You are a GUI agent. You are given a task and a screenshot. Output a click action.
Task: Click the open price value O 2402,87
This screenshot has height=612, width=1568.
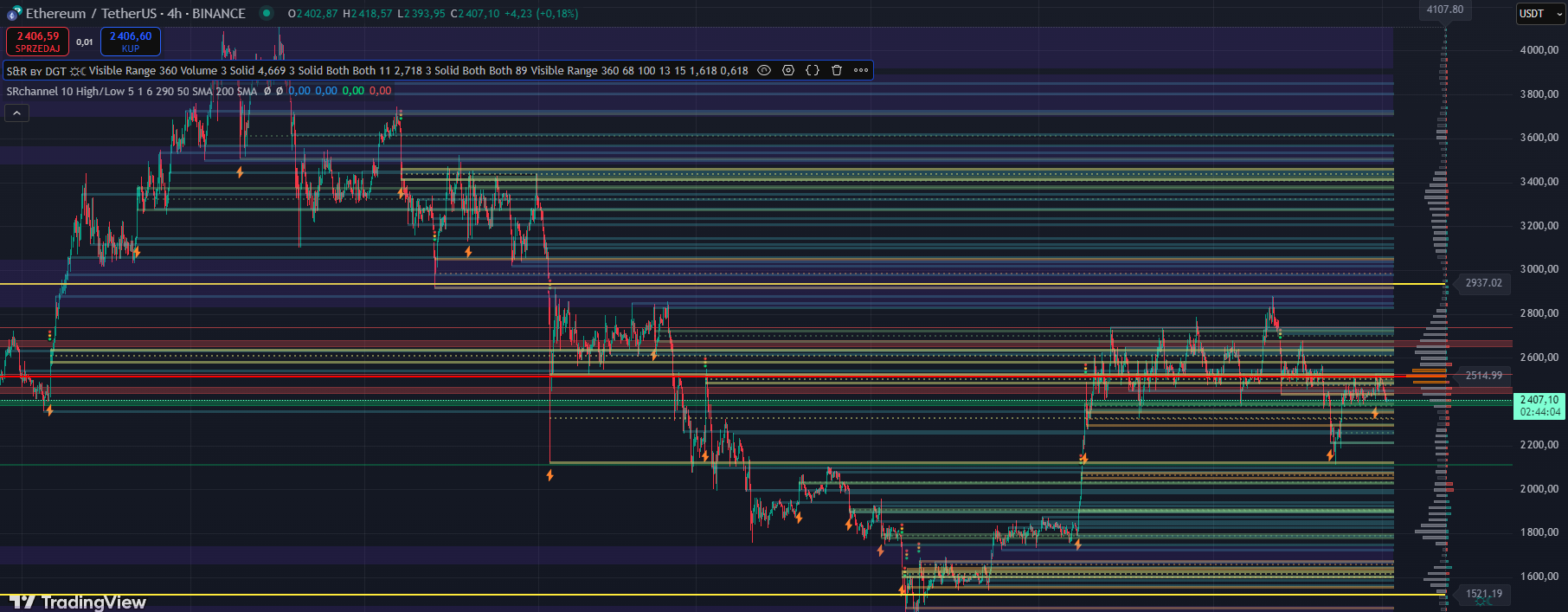(x=312, y=13)
